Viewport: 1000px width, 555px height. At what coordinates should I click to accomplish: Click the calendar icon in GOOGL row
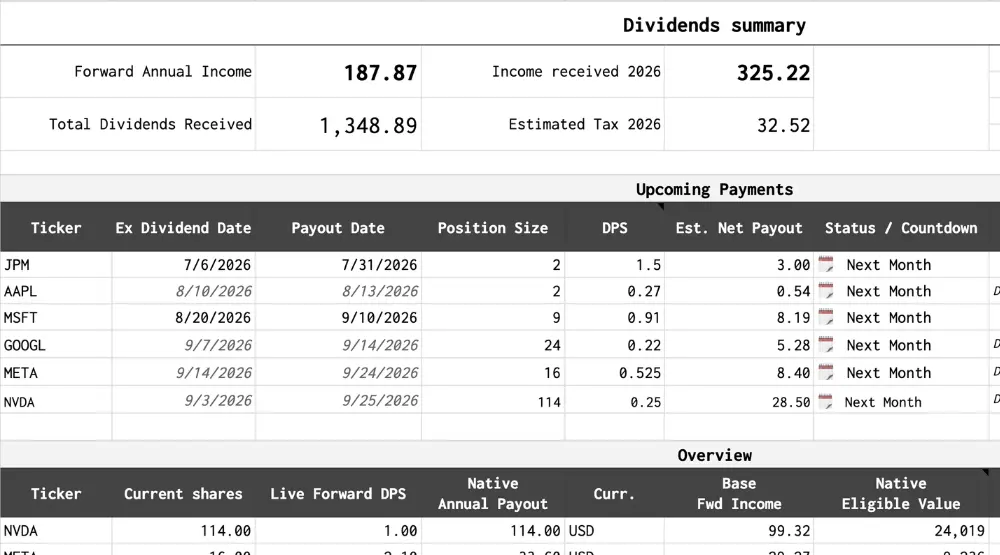pos(826,344)
